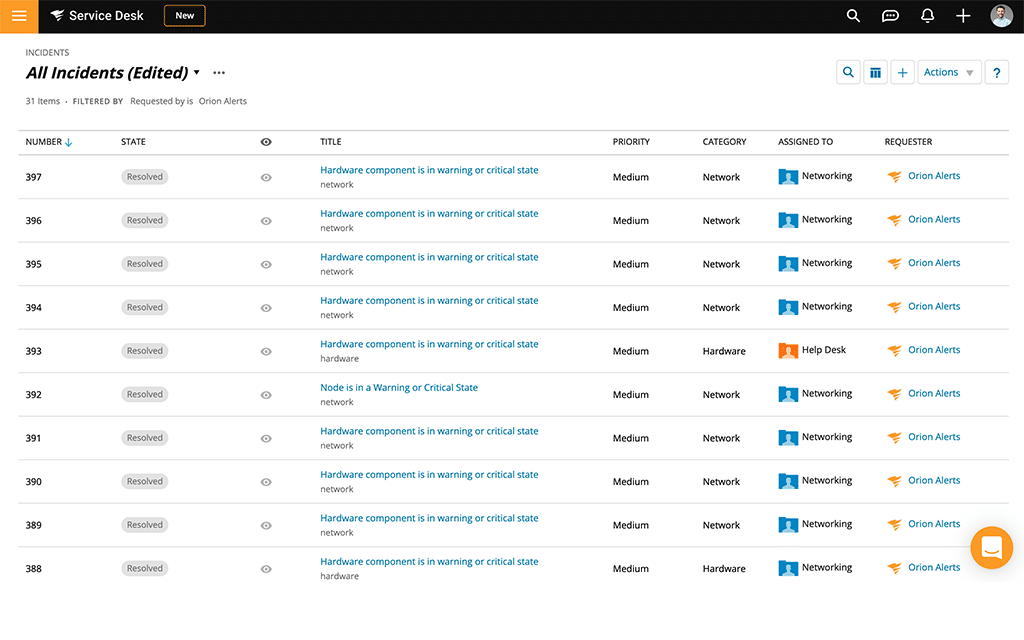
Task: Open the user profile avatar
Action: (x=1001, y=16)
